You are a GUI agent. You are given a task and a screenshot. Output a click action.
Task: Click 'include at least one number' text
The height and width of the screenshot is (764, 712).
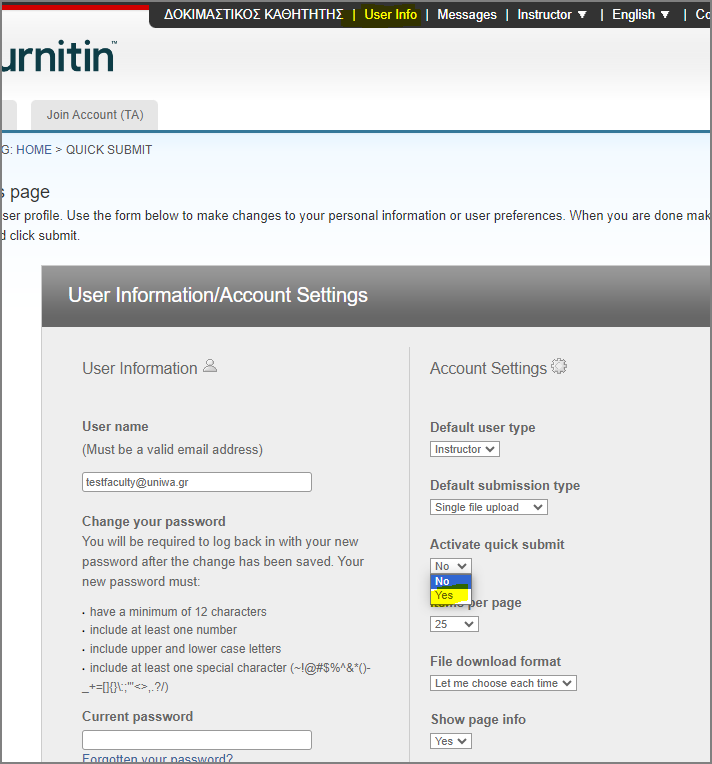click(x=163, y=630)
